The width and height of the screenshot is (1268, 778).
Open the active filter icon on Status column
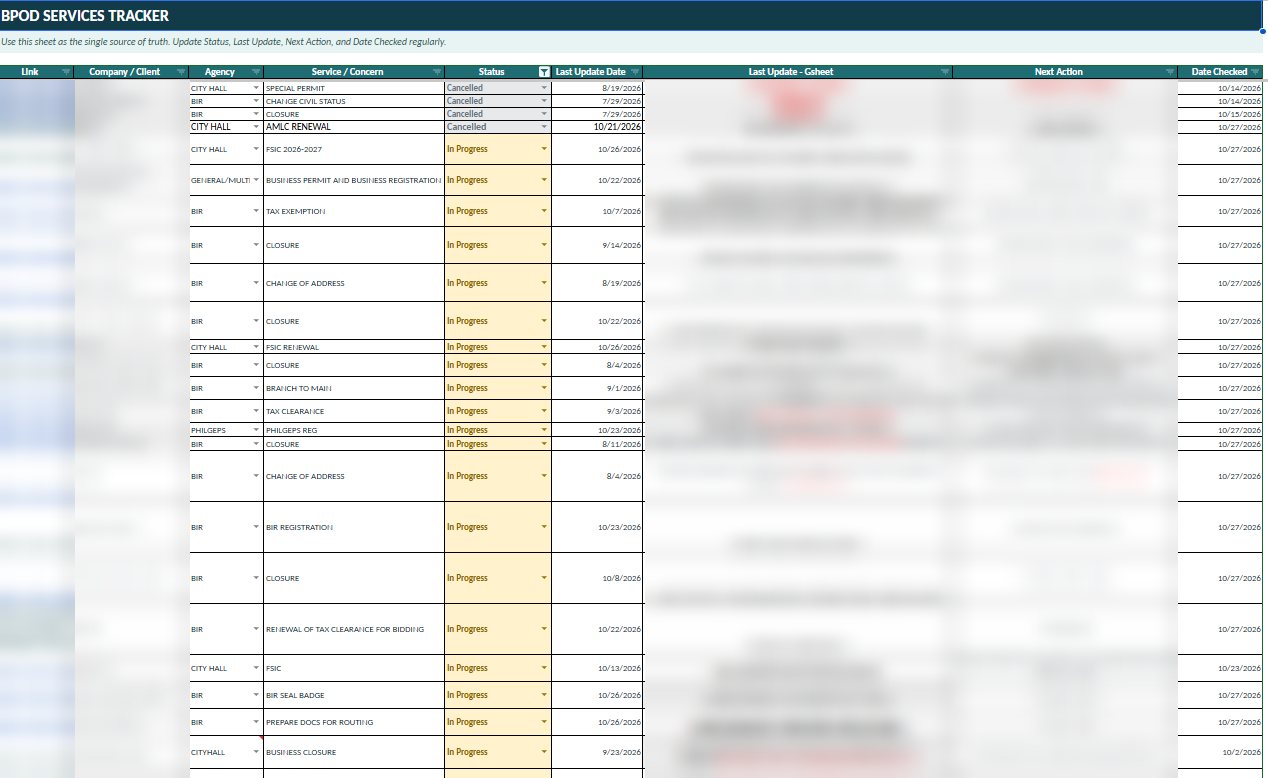point(544,72)
